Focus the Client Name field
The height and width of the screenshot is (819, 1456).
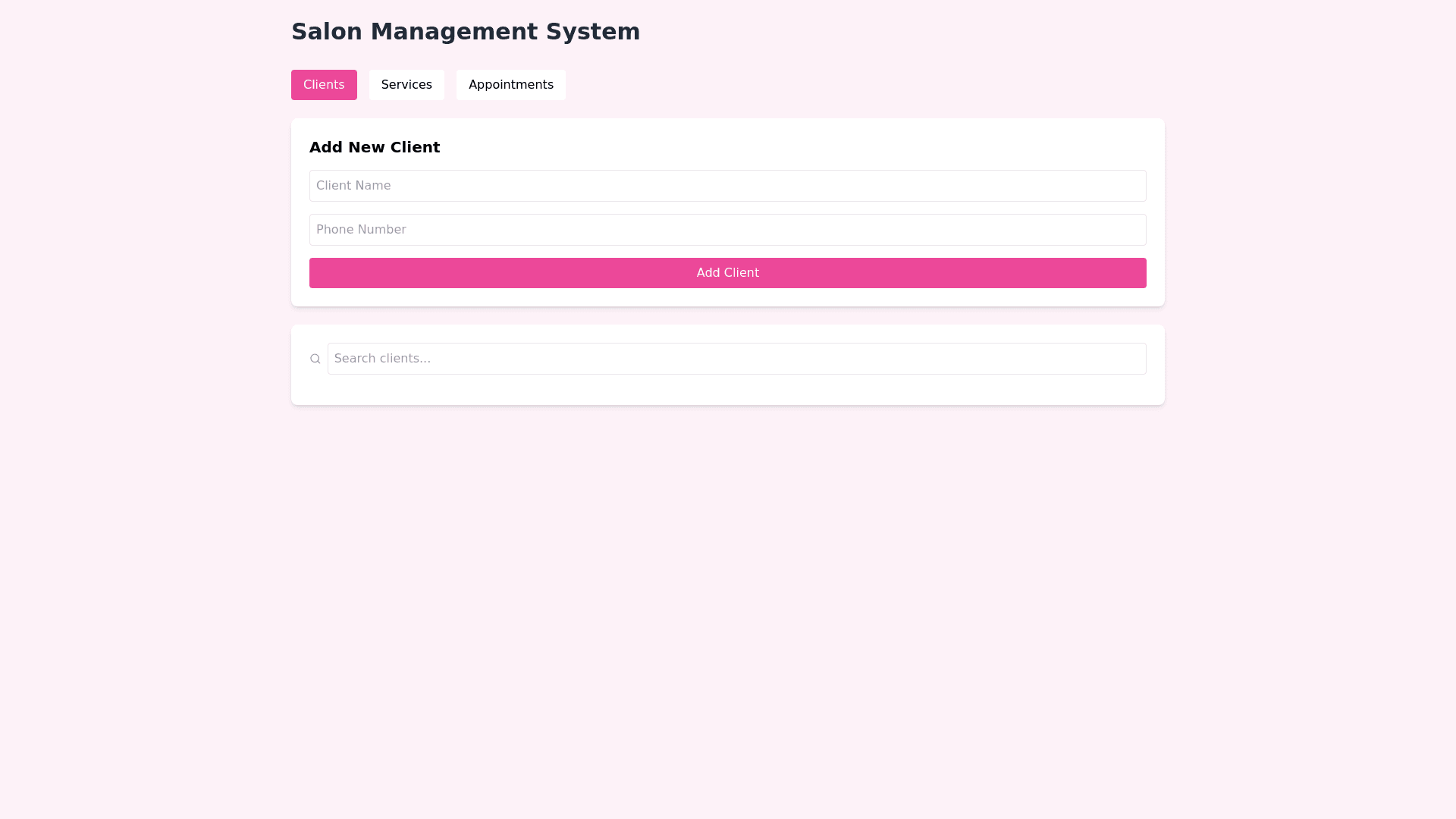tap(727, 186)
